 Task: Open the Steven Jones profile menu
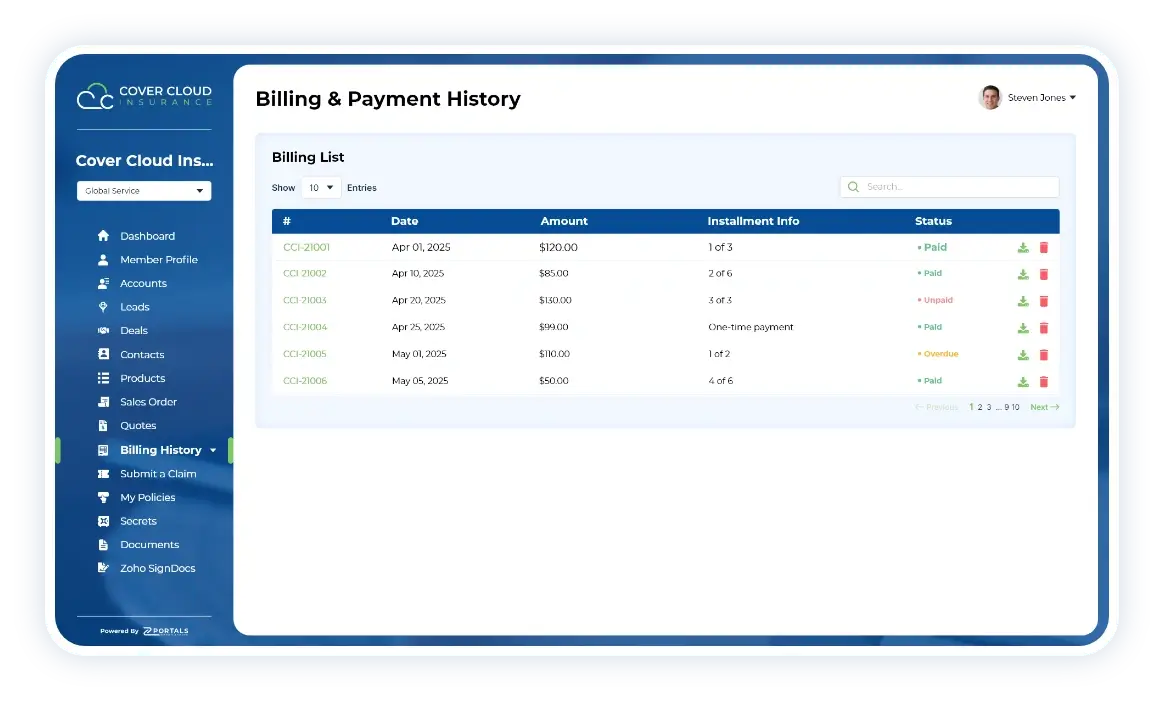[1028, 97]
